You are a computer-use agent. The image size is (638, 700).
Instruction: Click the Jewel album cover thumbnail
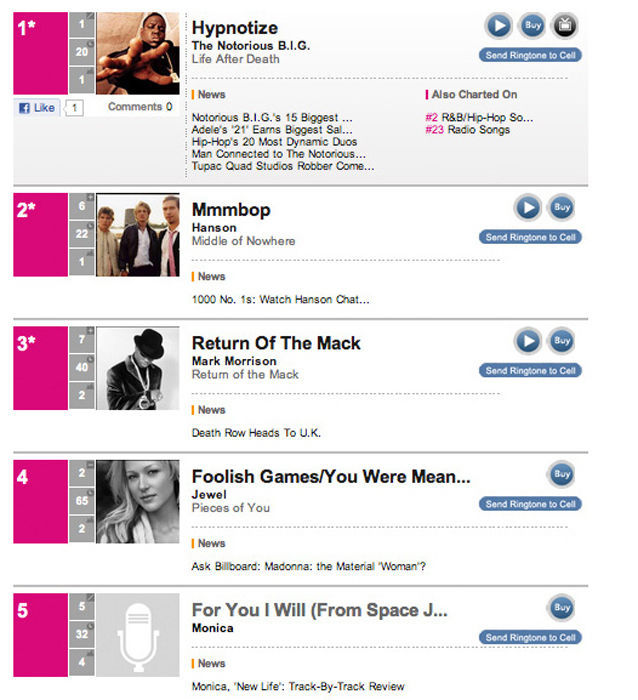coord(138,502)
